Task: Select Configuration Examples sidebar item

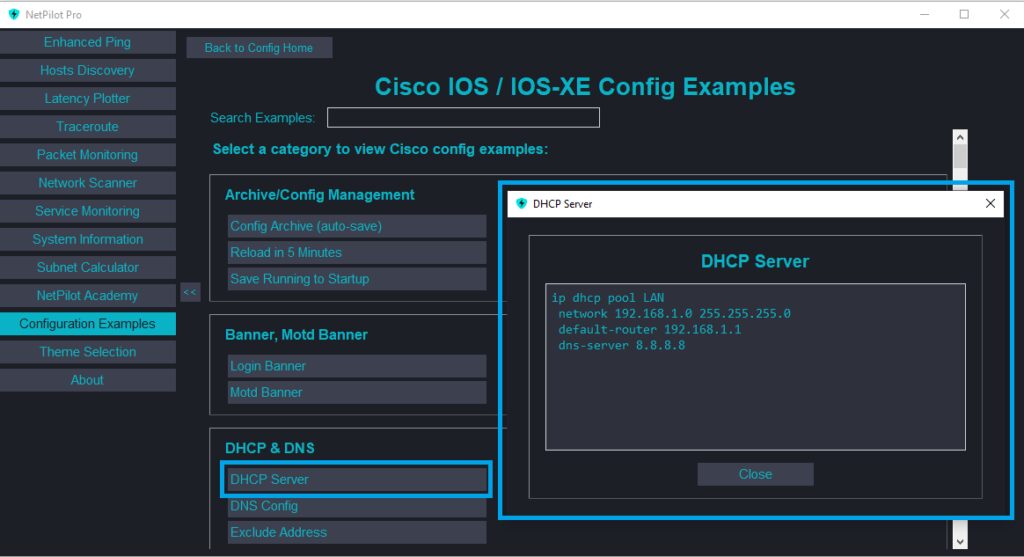Action: click(88, 323)
